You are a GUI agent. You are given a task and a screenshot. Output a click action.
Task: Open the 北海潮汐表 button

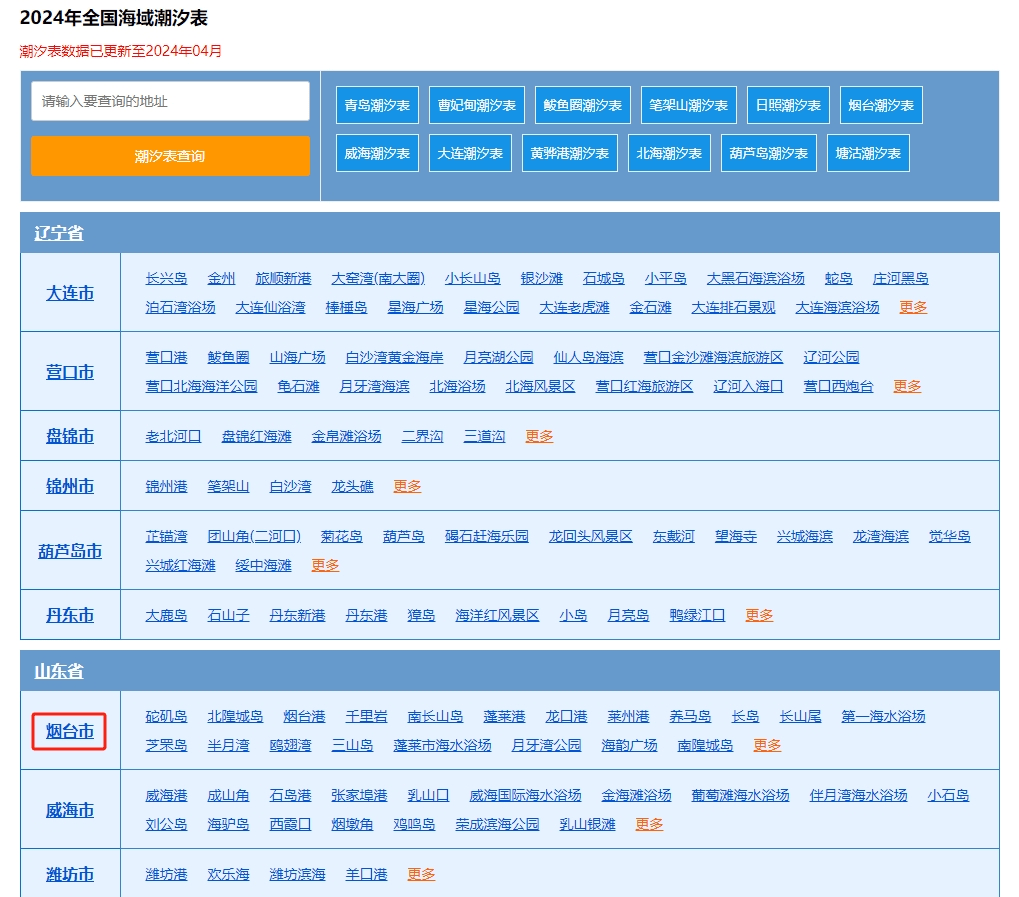click(669, 153)
